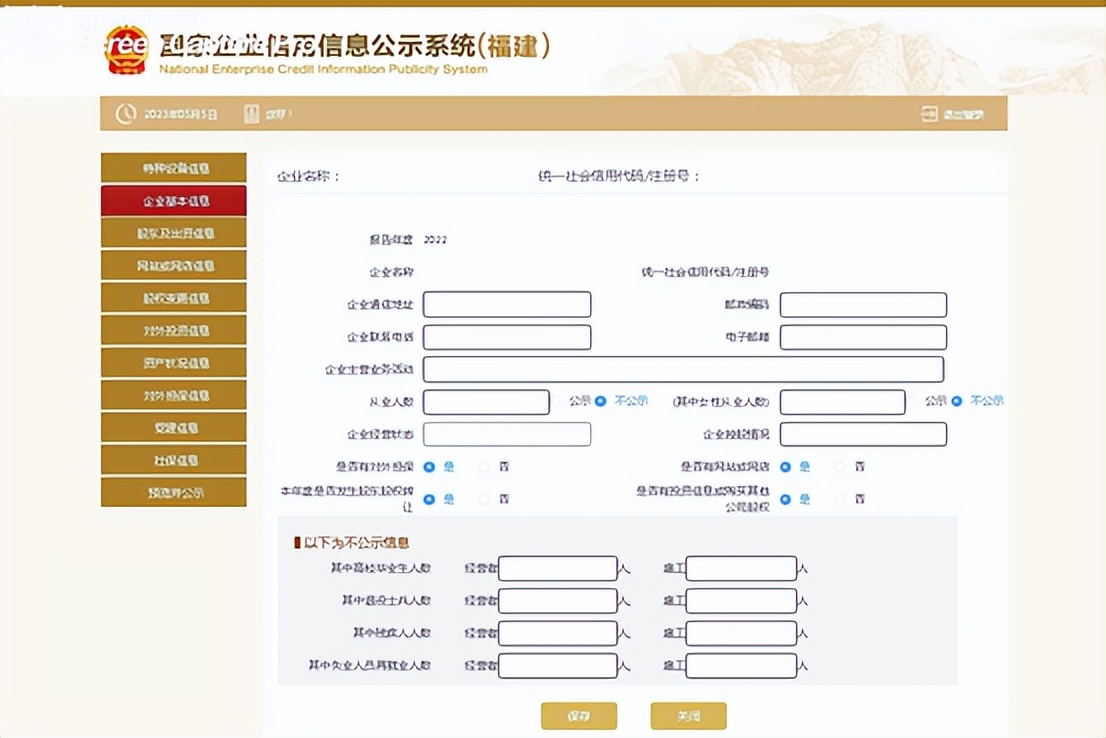Open the 资产状况信息 section
Screen dimensions: 1106x738
point(172,362)
